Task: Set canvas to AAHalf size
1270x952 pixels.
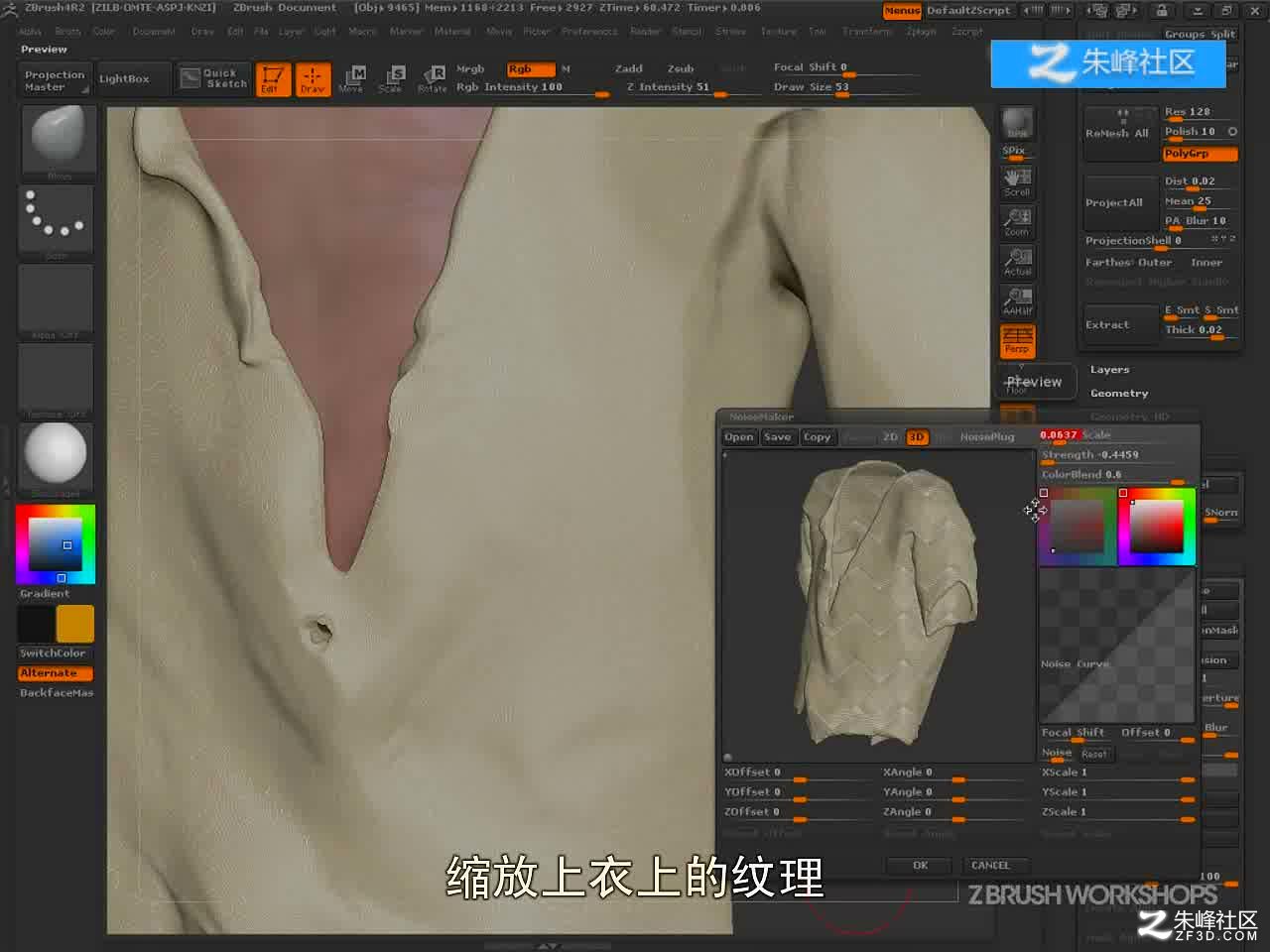Action: click(x=1017, y=299)
